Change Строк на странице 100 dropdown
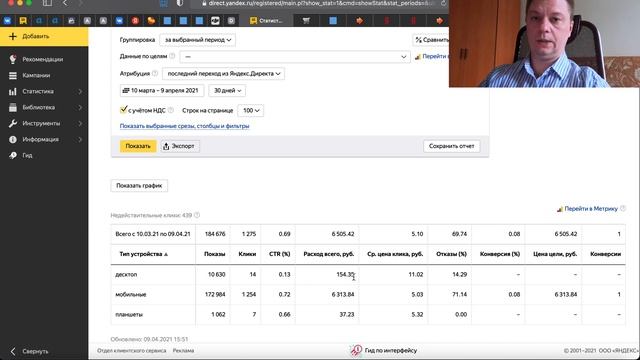 pos(250,111)
